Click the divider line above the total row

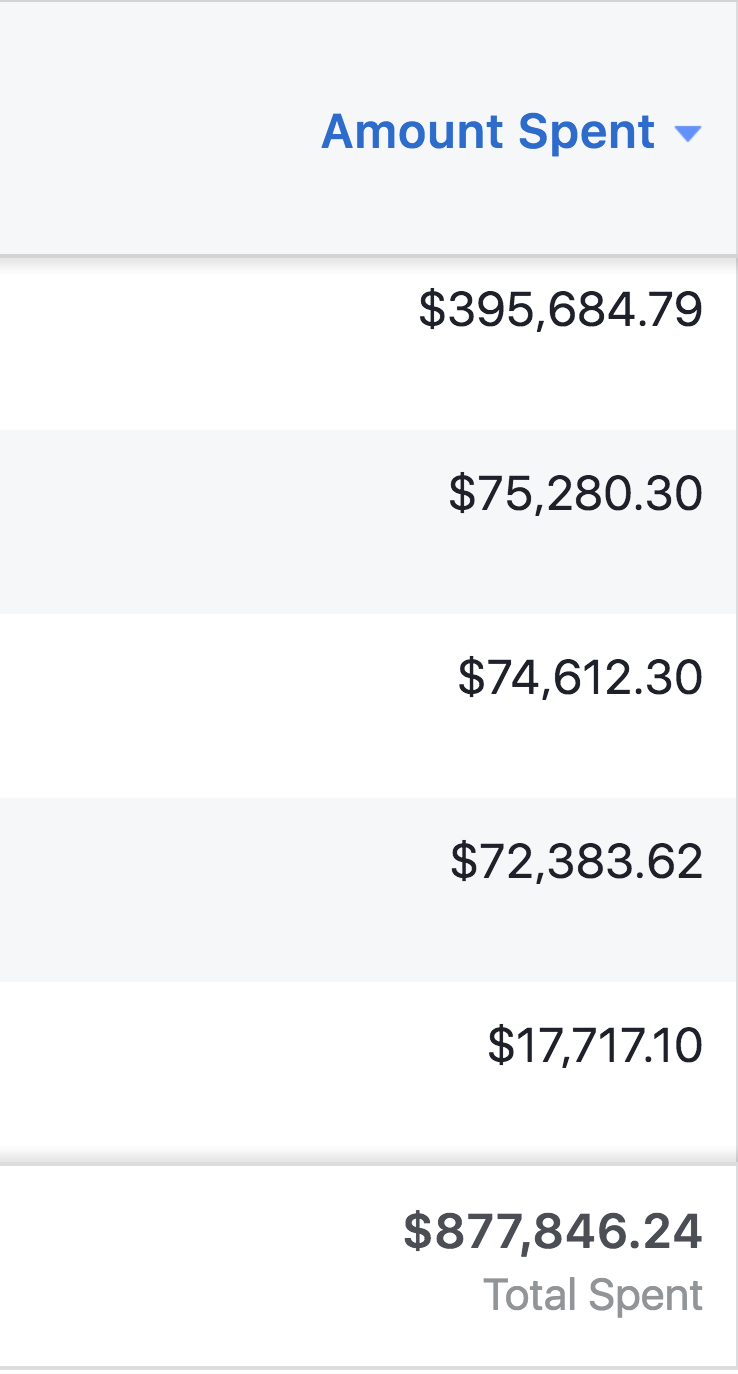[x=368, y=1165]
